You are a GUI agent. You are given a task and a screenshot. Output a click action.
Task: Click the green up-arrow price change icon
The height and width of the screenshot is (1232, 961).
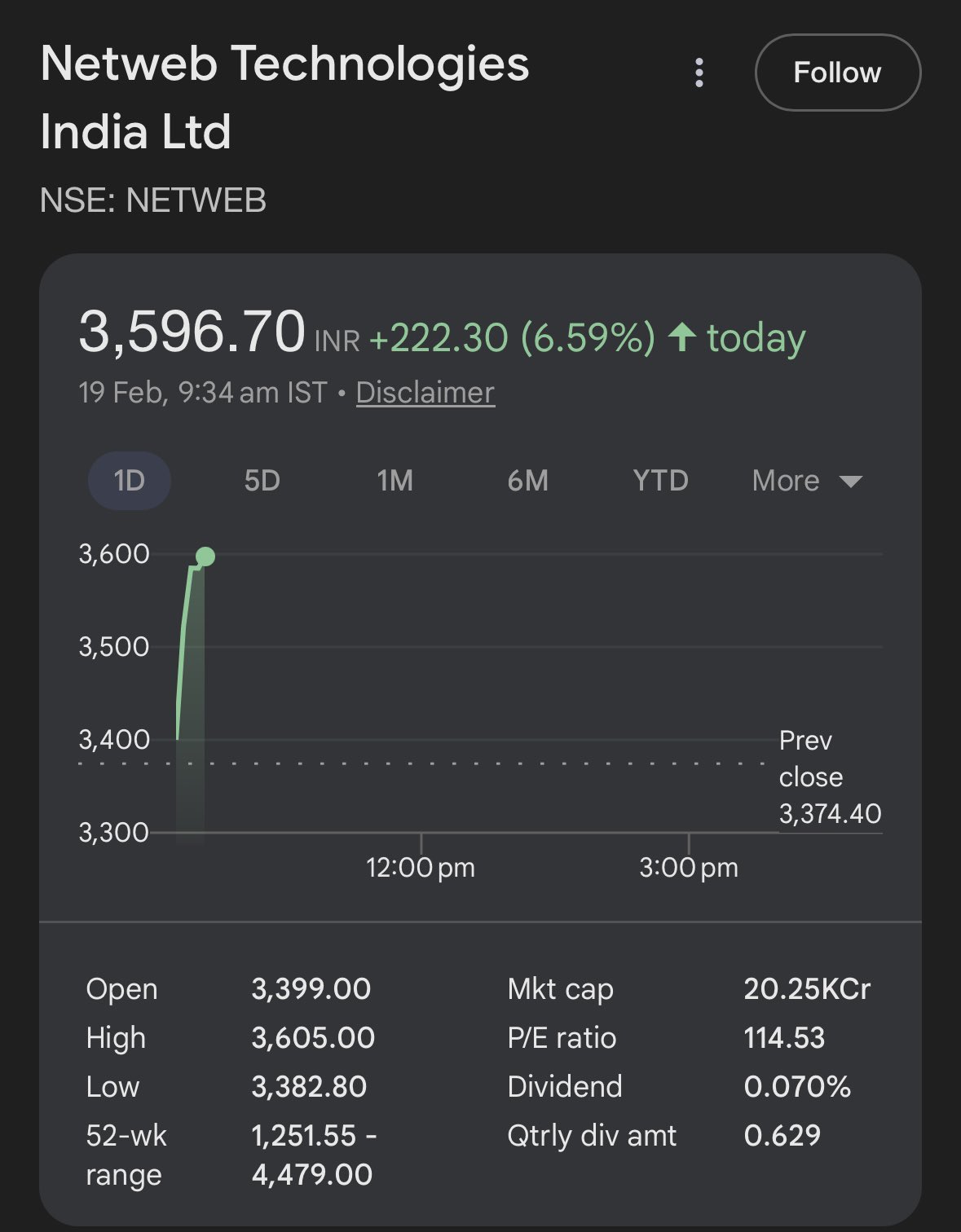pos(681,337)
